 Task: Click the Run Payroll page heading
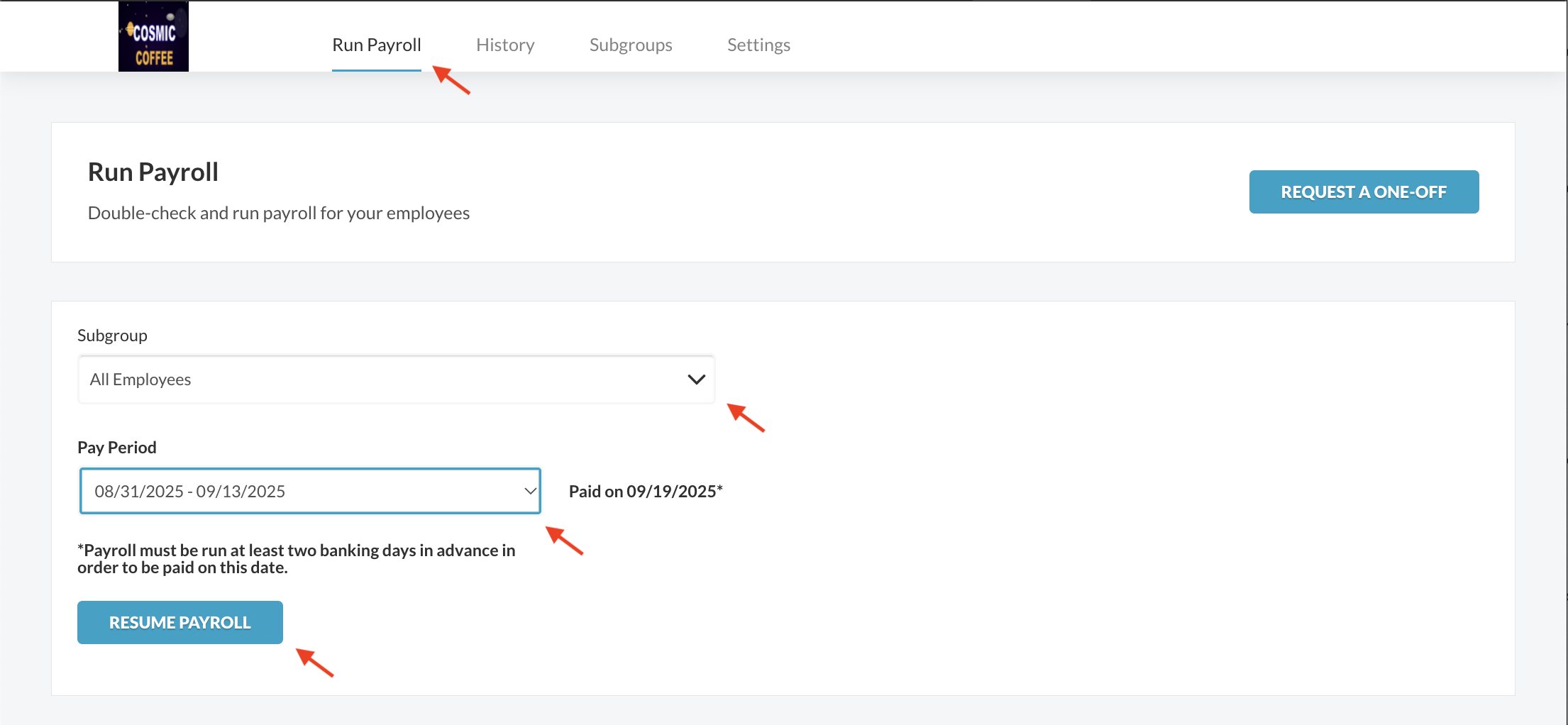(153, 172)
